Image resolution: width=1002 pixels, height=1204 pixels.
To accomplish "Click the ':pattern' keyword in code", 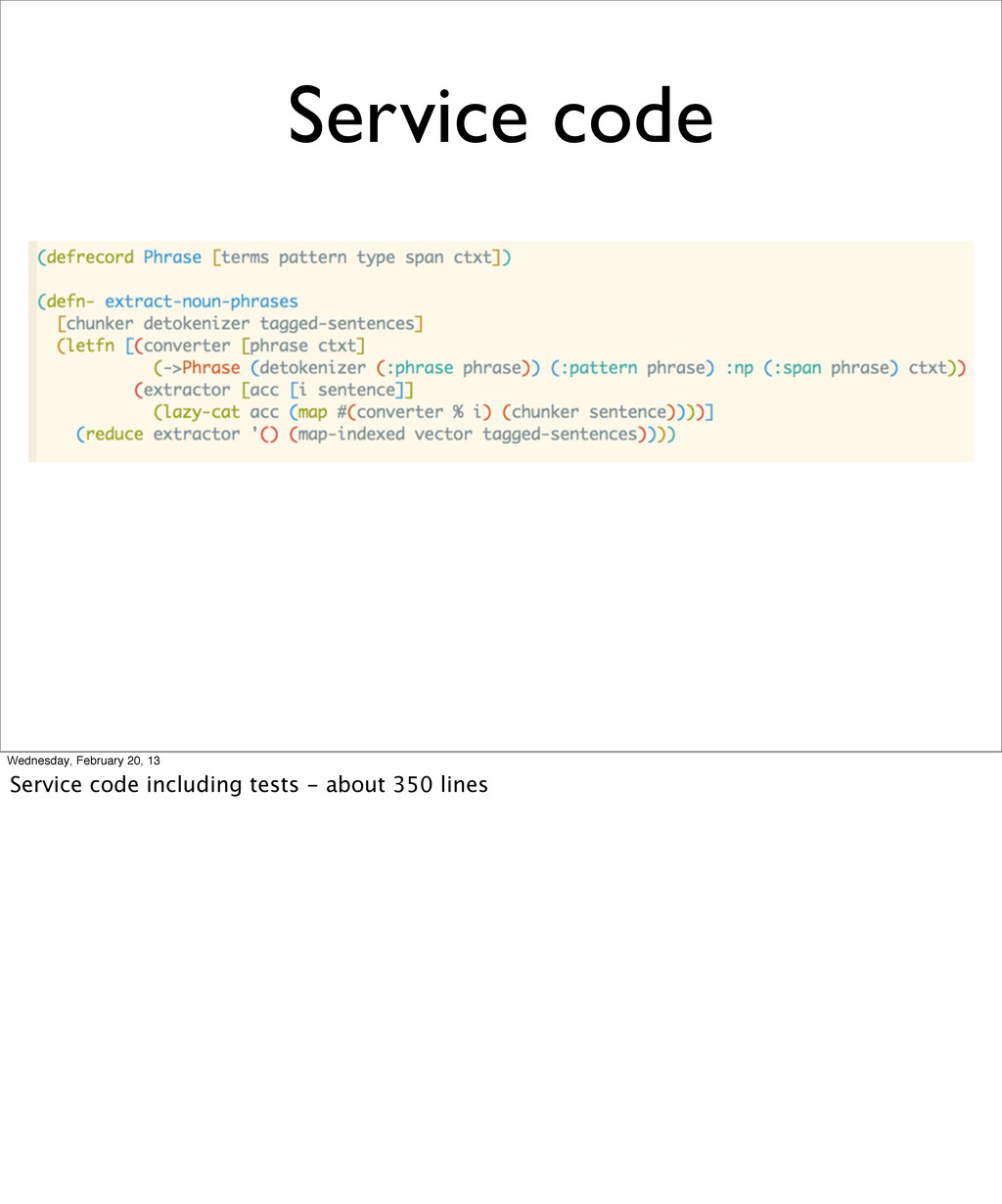I will pos(598,368).
